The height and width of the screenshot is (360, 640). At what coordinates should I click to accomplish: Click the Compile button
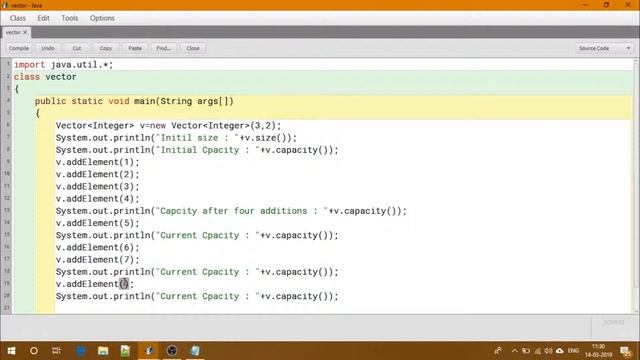pyautogui.click(x=19, y=48)
